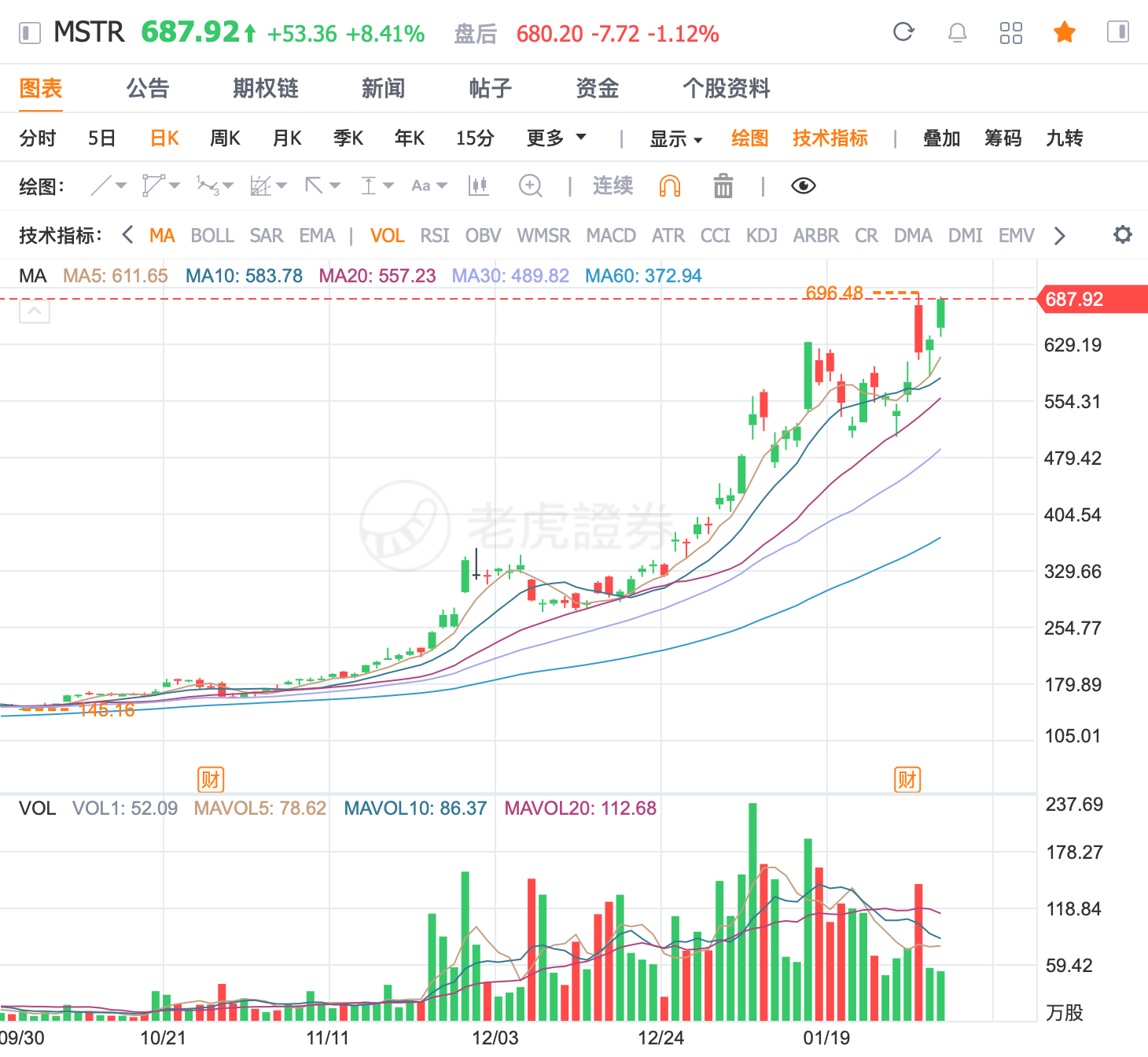Image resolution: width=1148 pixels, height=1057 pixels.
Task: Select the 15分 timeframe
Action: pyautogui.click(x=475, y=138)
